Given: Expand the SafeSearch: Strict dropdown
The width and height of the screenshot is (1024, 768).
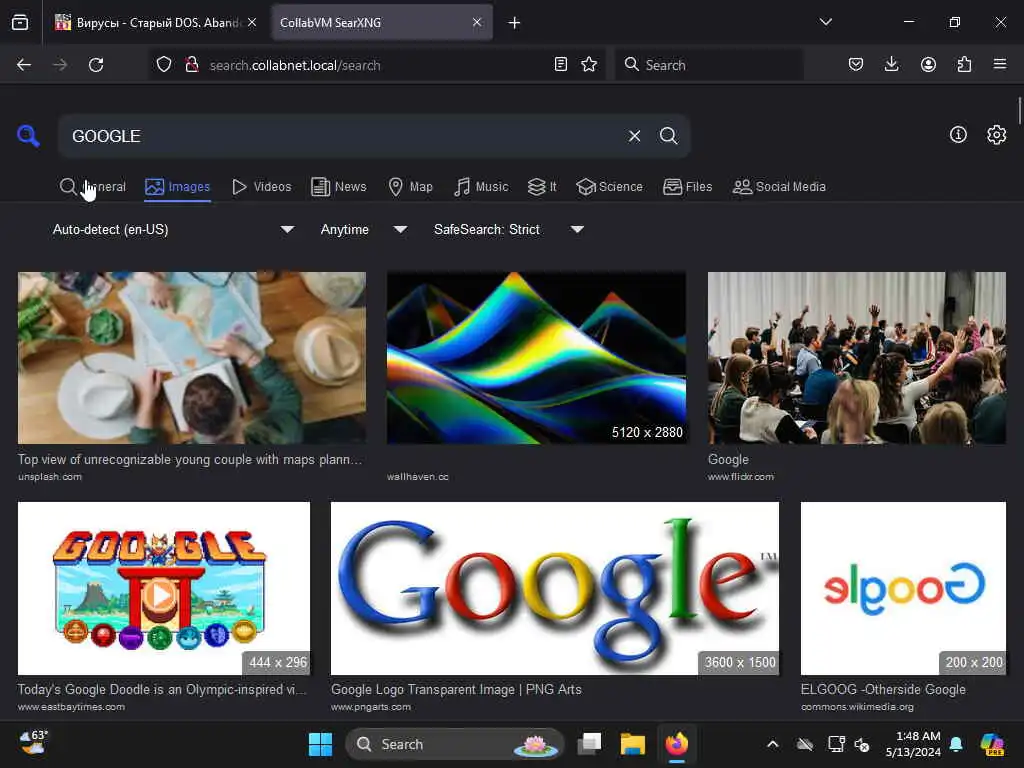Looking at the screenshot, I should (x=509, y=229).
